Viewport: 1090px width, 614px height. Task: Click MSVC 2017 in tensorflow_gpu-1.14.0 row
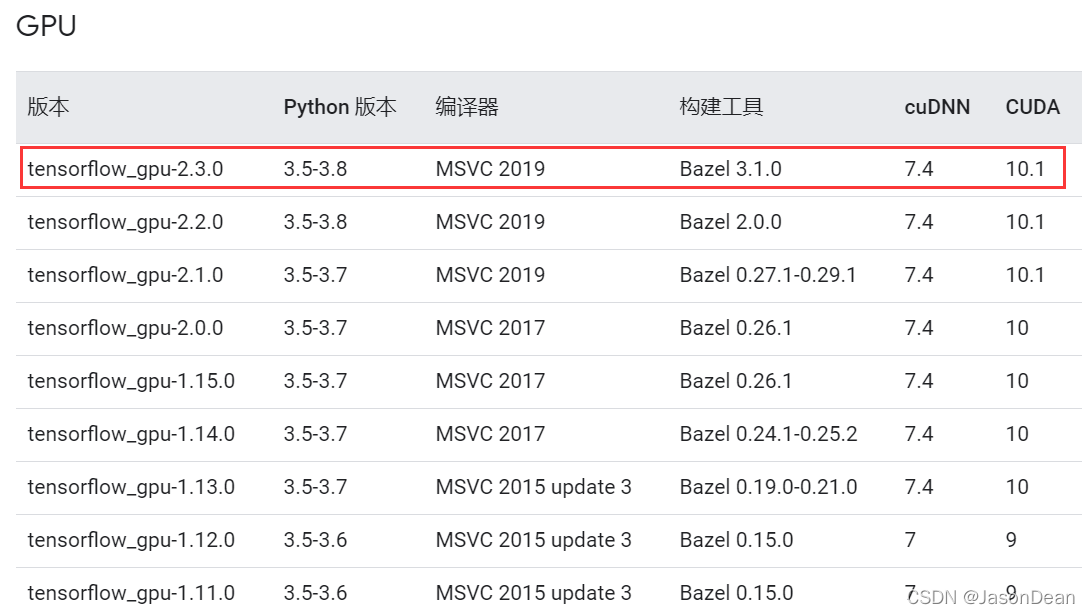[491, 434]
